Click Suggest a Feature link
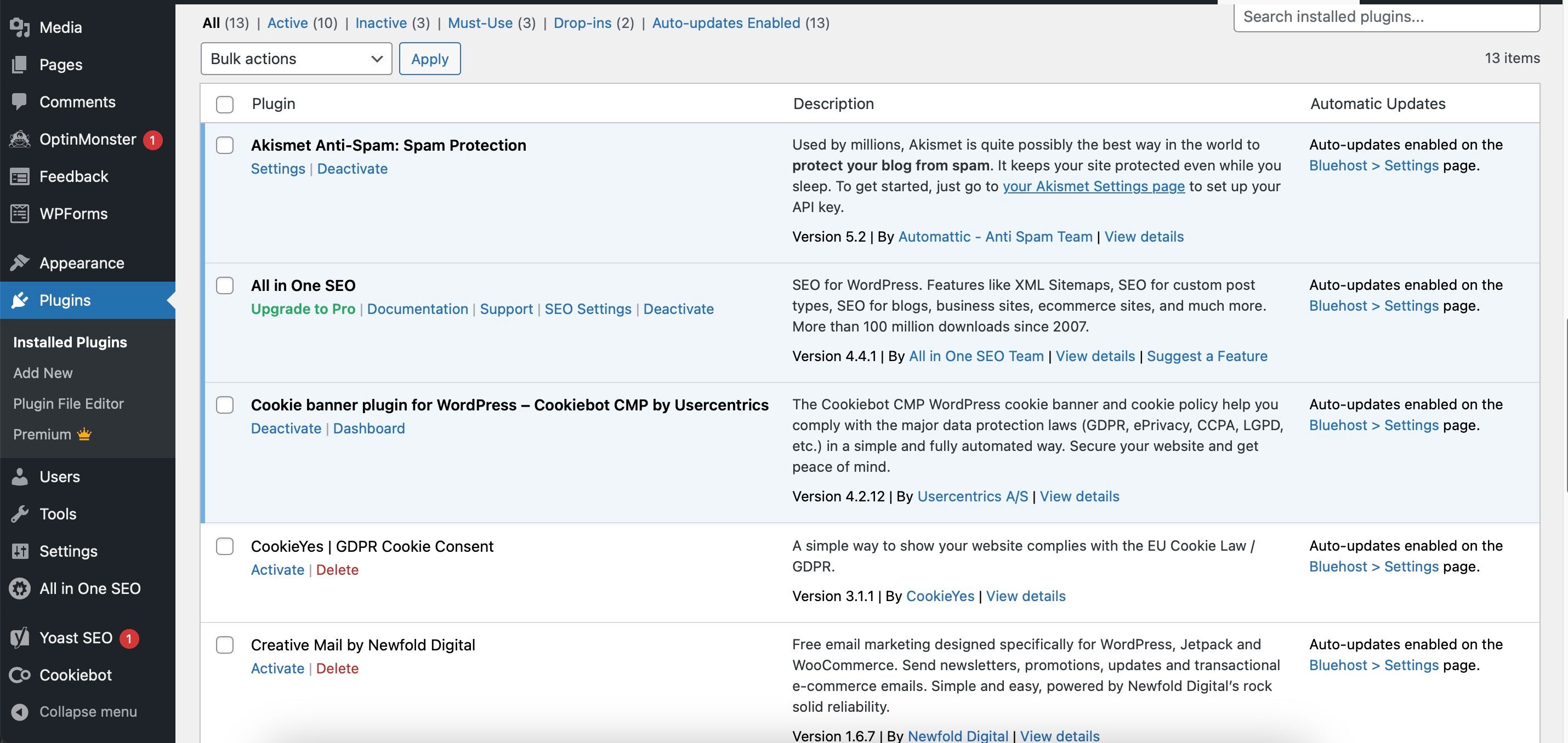Image resolution: width=1568 pixels, height=743 pixels. click(x=1207, y=356)
